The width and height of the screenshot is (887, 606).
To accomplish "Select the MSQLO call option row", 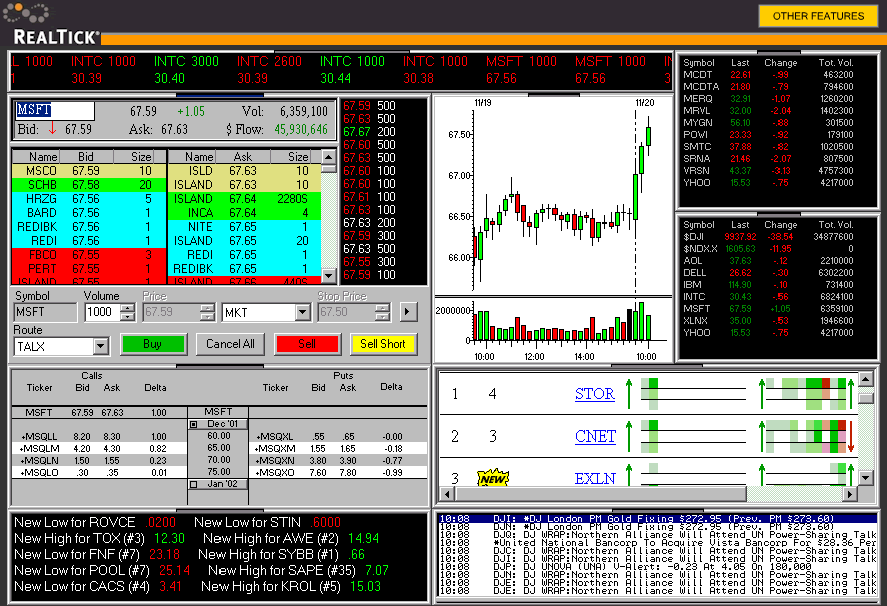I will point(100,472).
